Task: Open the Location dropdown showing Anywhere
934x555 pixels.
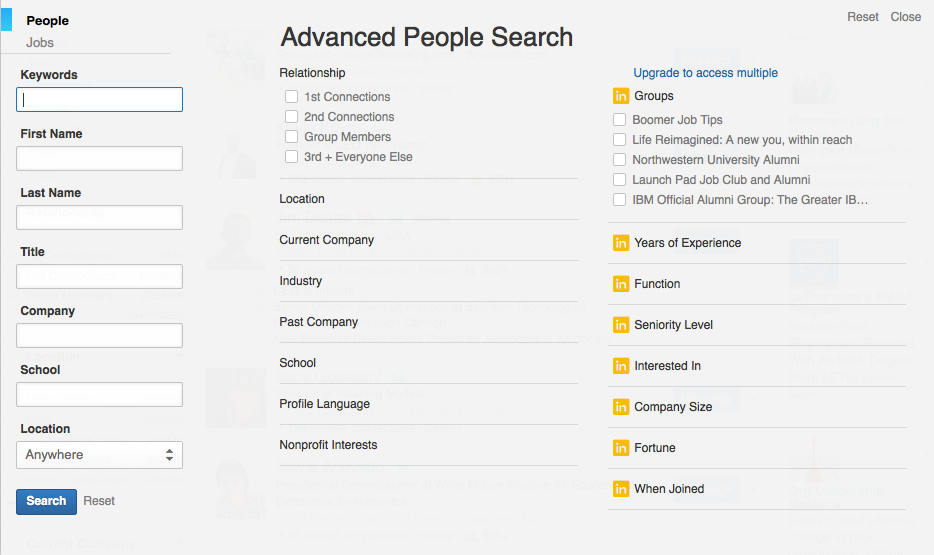Action: (x=99, y=455)
